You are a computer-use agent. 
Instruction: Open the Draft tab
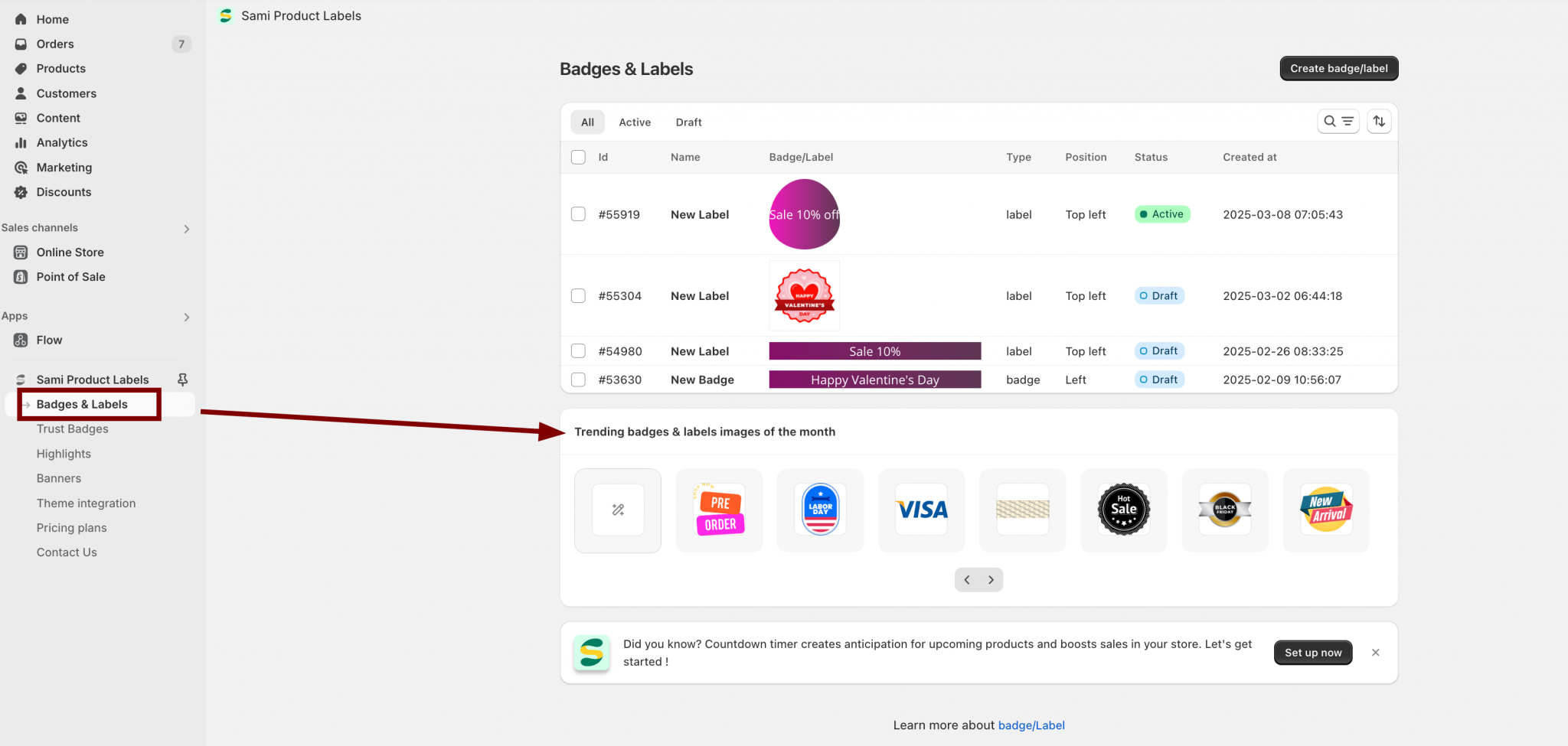688,122
